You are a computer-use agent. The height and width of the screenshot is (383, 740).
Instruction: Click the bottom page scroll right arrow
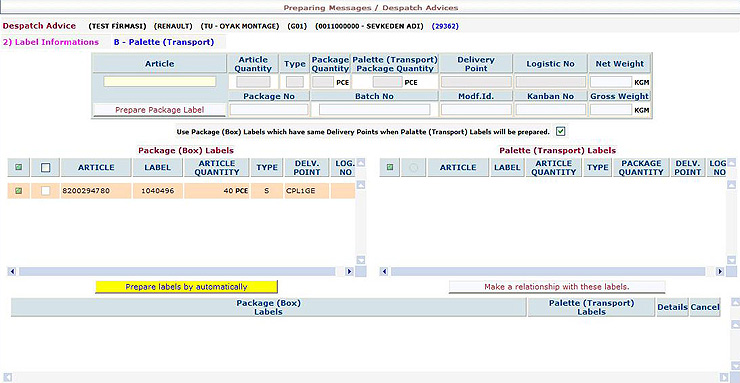click(x=724, y=377)
